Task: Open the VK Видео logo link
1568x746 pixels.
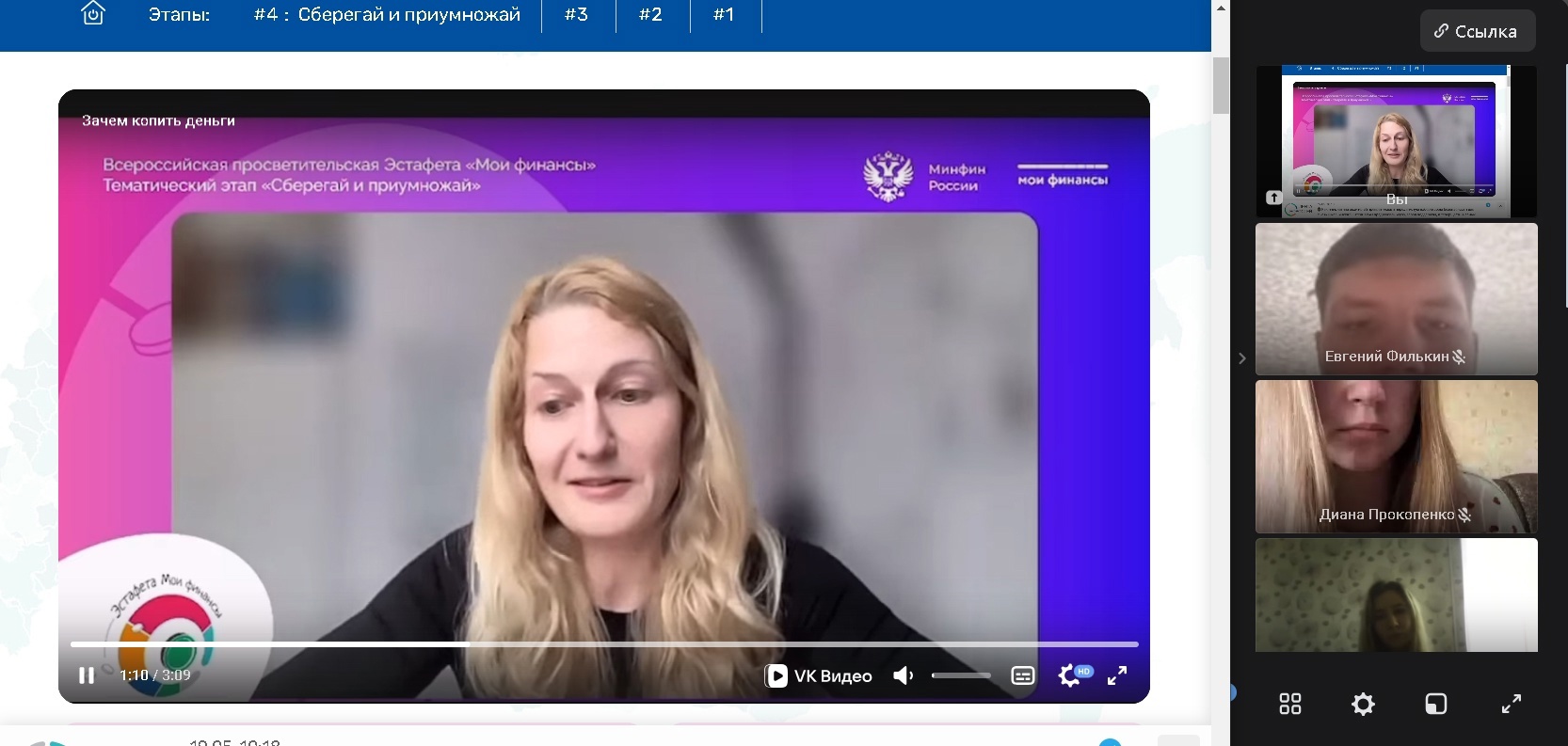Action: pos(818,675)
